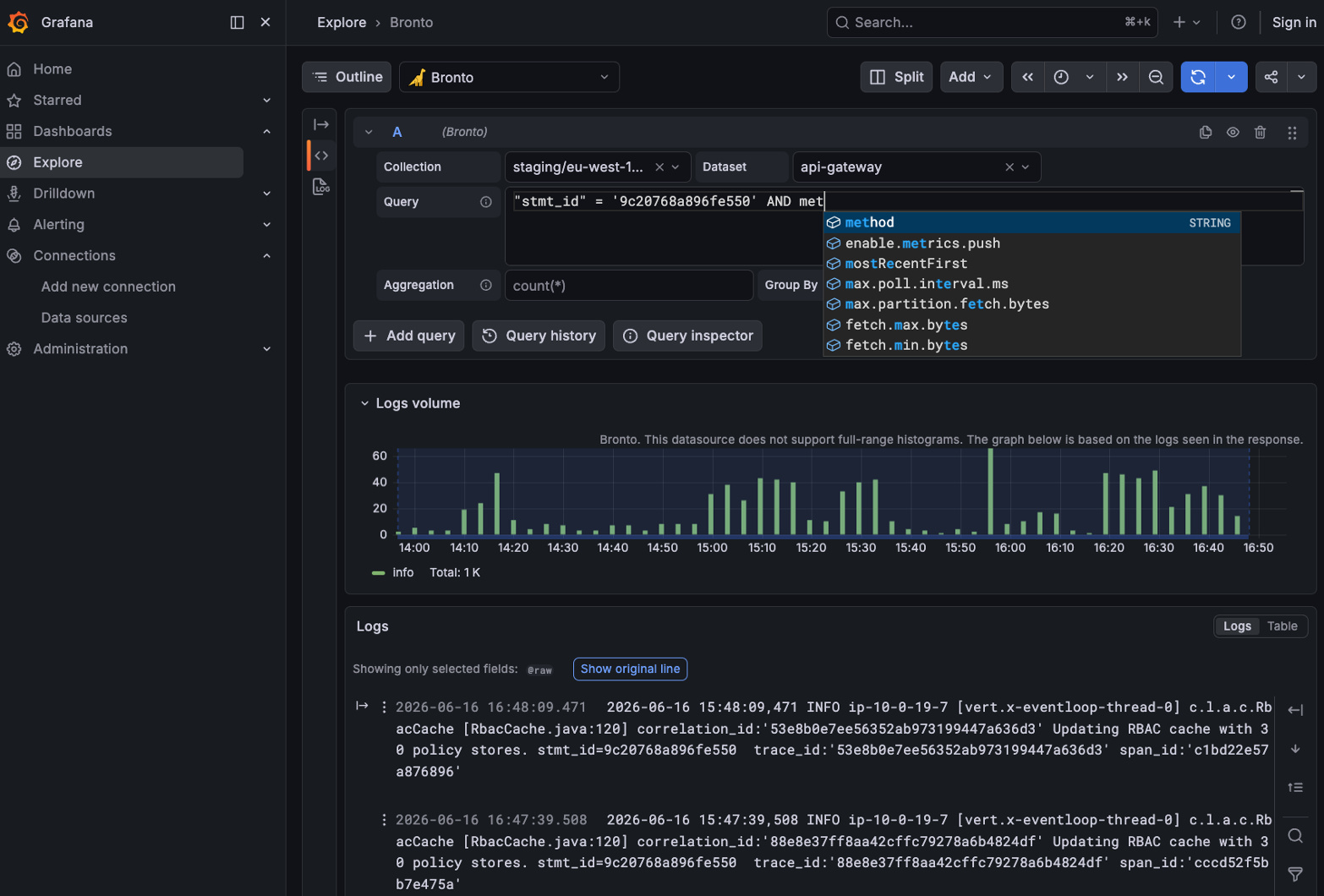
Task: Click Add query button
Action: tap(409, 336)
